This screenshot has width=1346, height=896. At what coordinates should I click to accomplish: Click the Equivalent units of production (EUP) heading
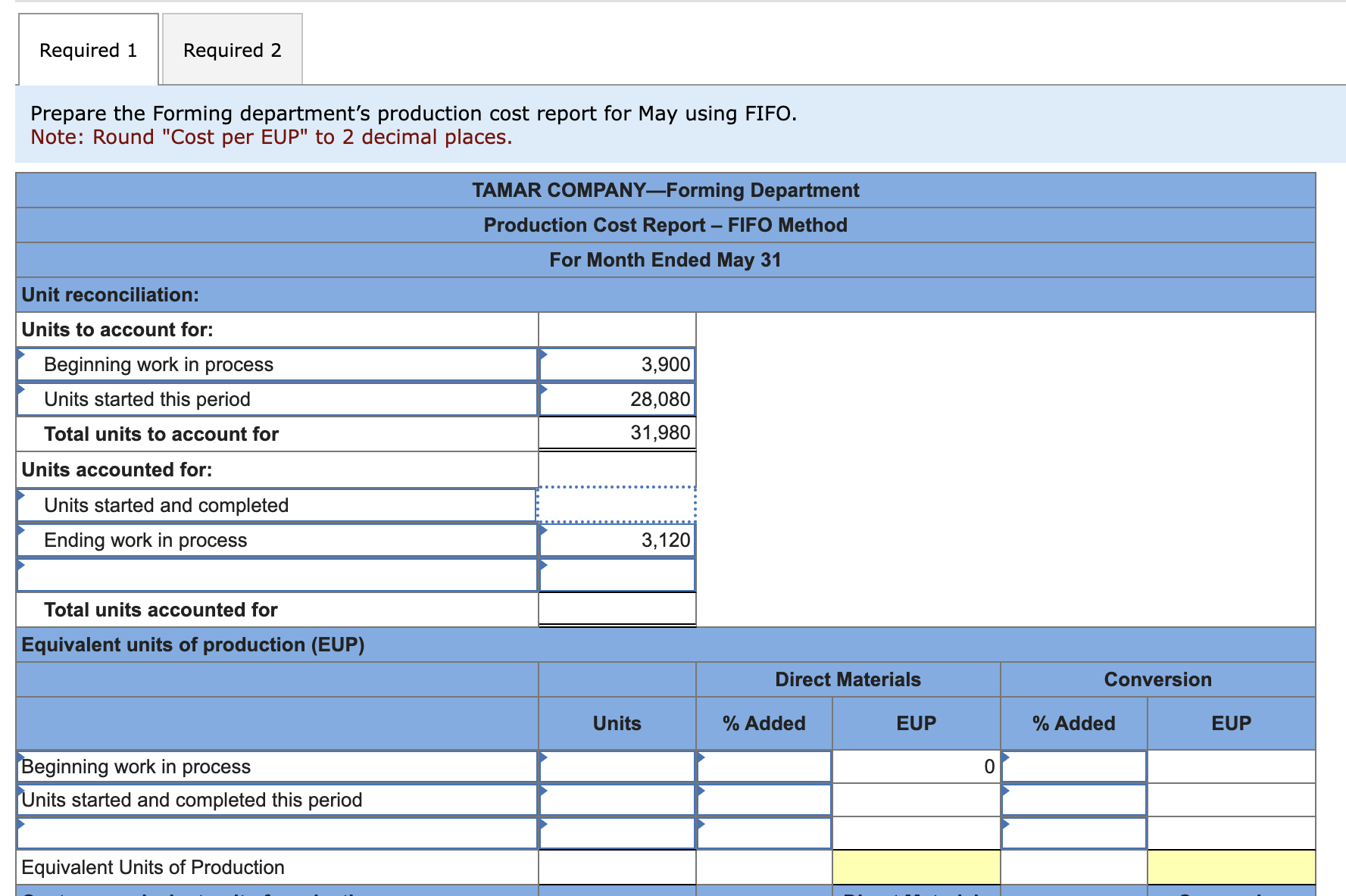193,645
